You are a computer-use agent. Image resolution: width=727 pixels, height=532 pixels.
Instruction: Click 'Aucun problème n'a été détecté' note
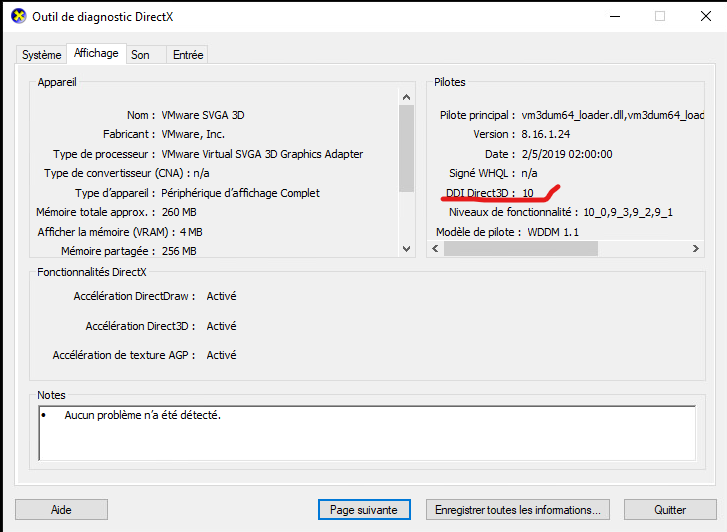pyautogui.click(x=142, y=415)
